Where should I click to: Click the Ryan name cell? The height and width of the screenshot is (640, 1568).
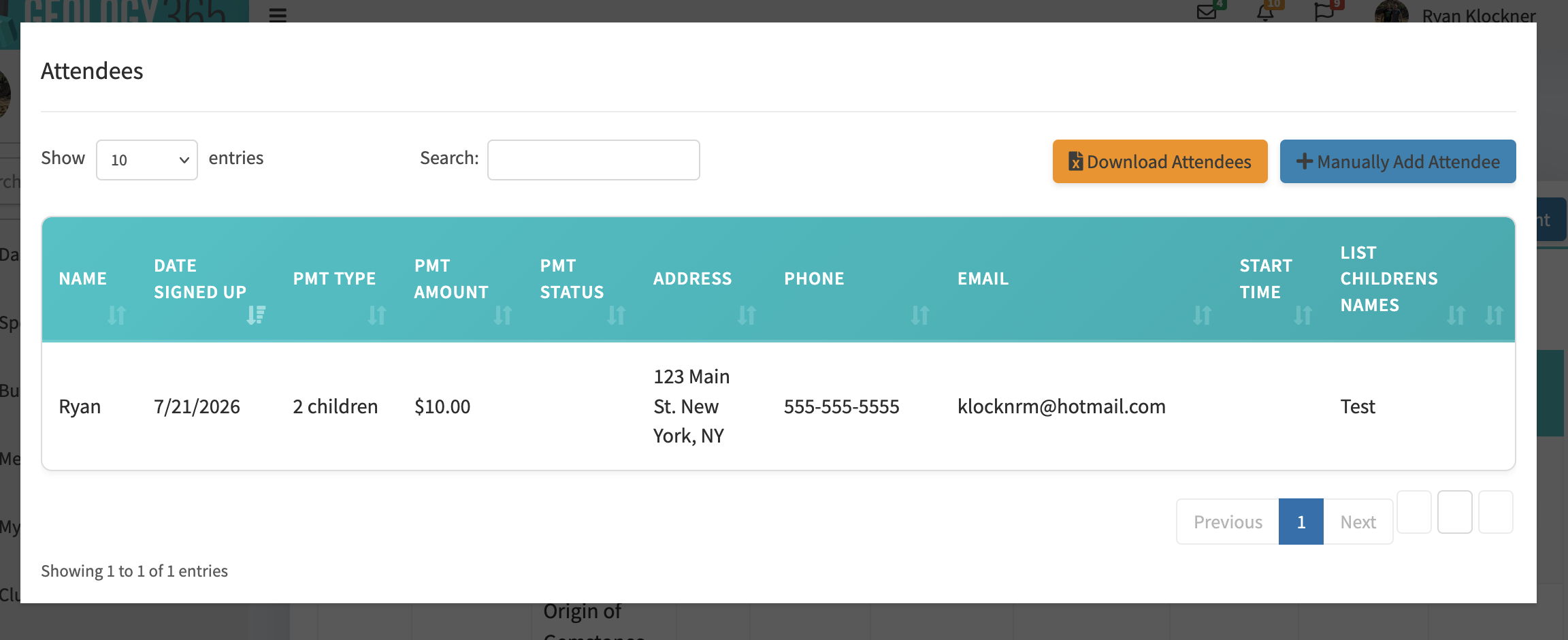(80, 406)
